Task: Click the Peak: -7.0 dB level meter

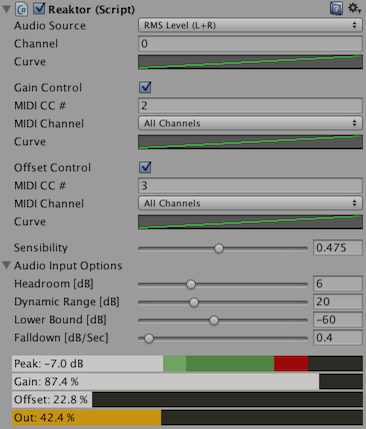Action: (x=187, y=363)
